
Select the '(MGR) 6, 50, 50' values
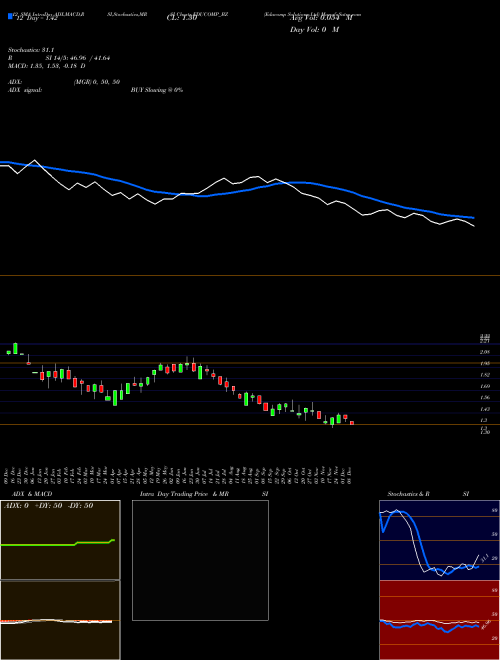pyautogui.click(x=97, y=82)
